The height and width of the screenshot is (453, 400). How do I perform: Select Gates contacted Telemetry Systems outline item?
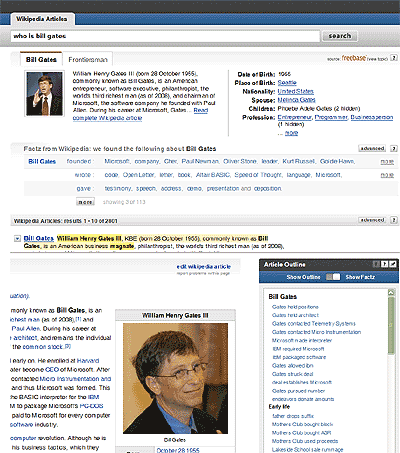pos(314,324)
